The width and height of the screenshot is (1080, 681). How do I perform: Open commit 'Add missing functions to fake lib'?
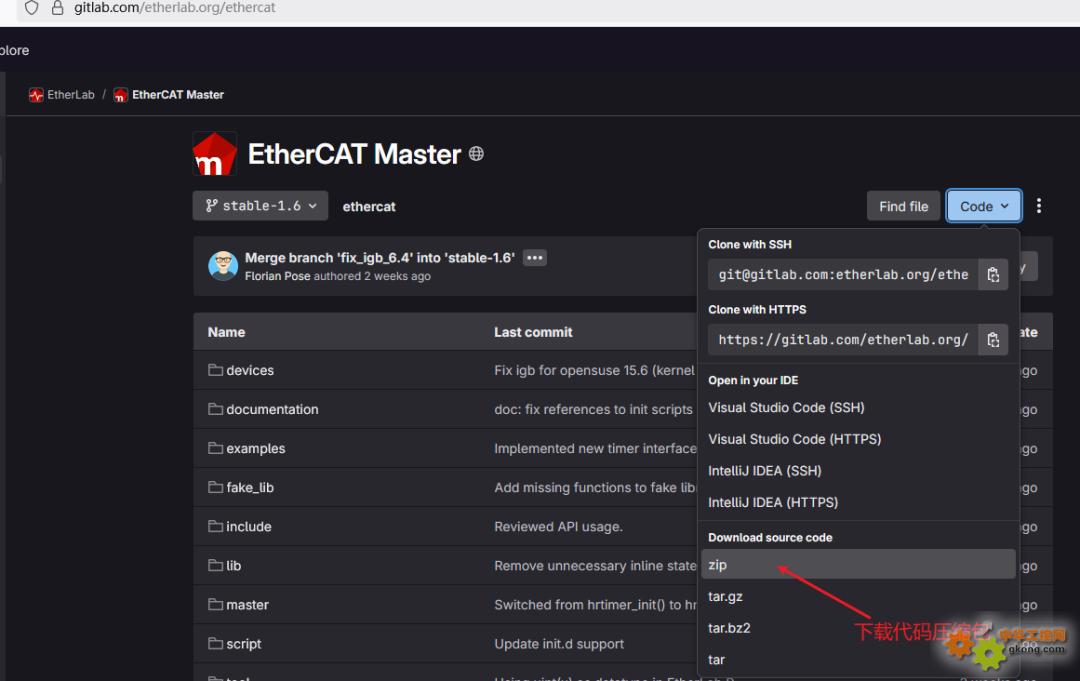click(x=595, y=488)
